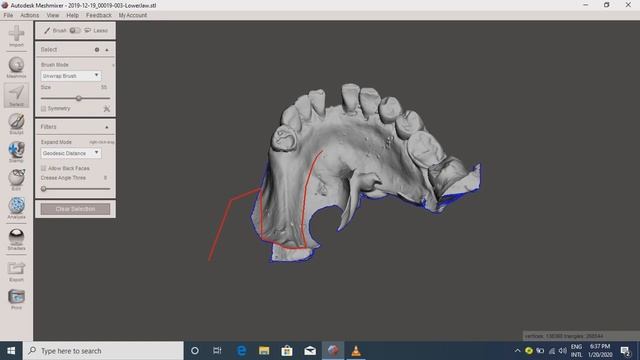Viewport: 640px width, 360px height.
Task: Open the clock showing 6:37 PM
Action: 600,351
